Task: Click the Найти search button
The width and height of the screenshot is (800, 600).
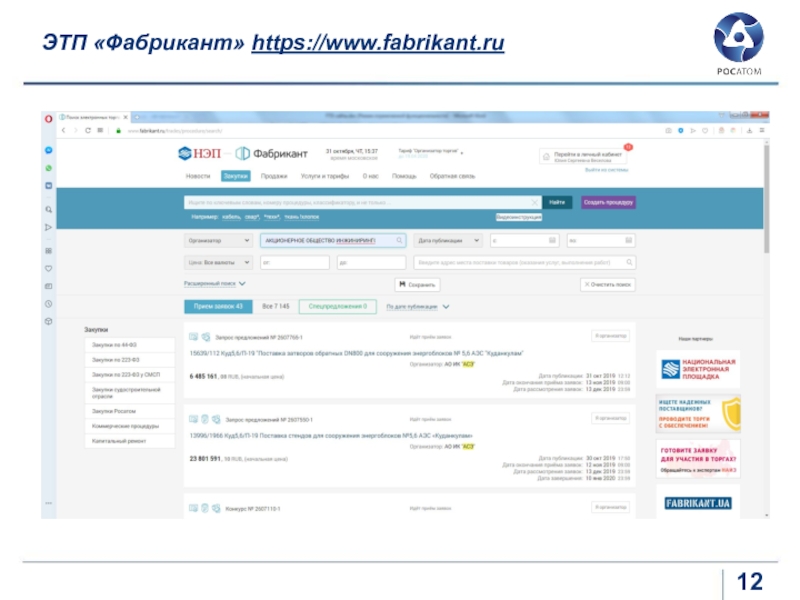Action: pos(557,203)
